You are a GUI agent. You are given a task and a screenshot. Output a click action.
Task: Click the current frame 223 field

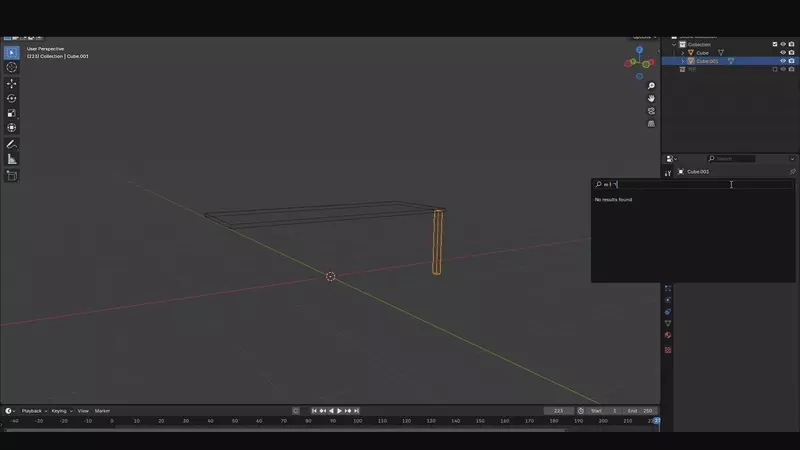pyautogui.click(x=559, y=411)
